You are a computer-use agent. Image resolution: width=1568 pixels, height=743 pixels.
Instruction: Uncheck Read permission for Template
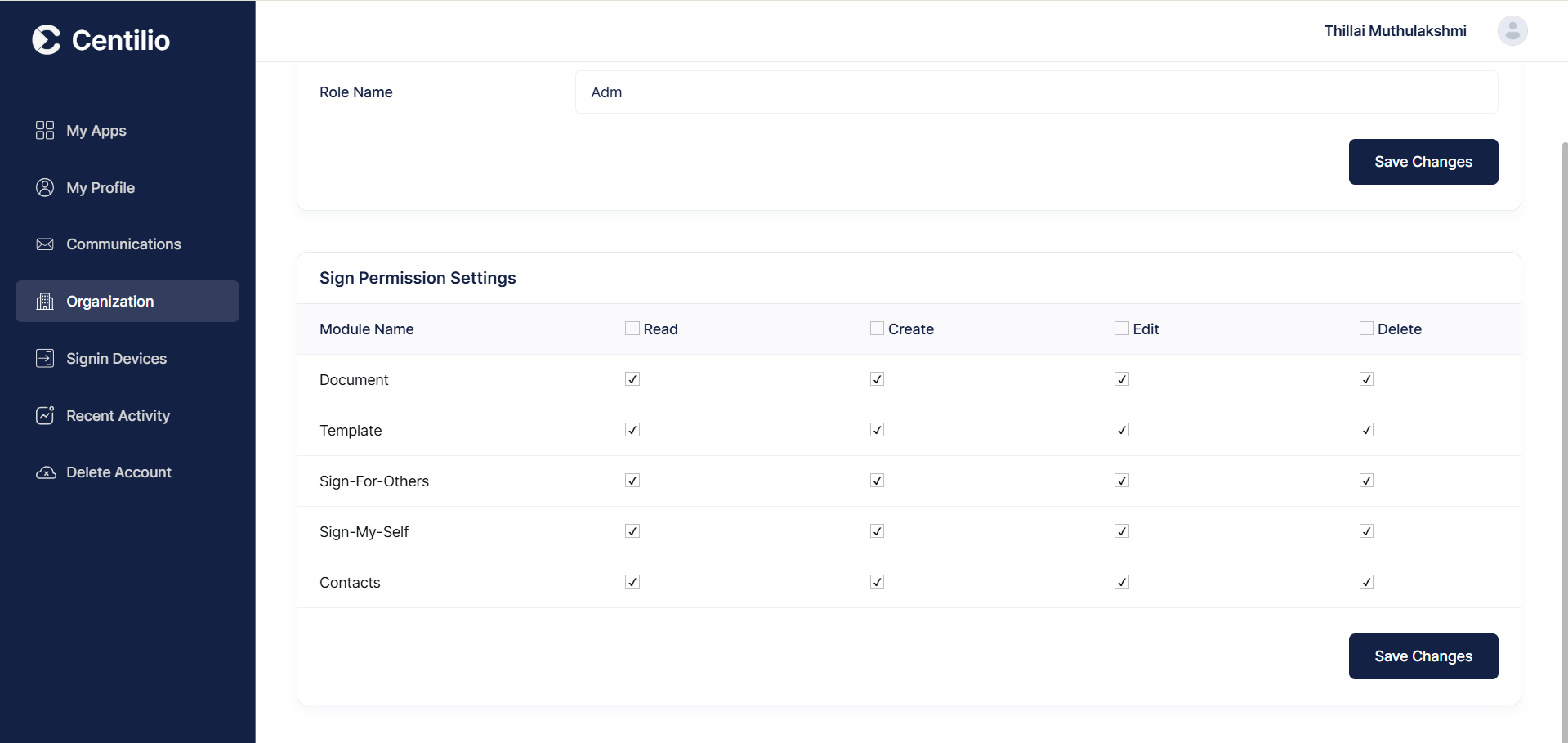click(632, 429)
